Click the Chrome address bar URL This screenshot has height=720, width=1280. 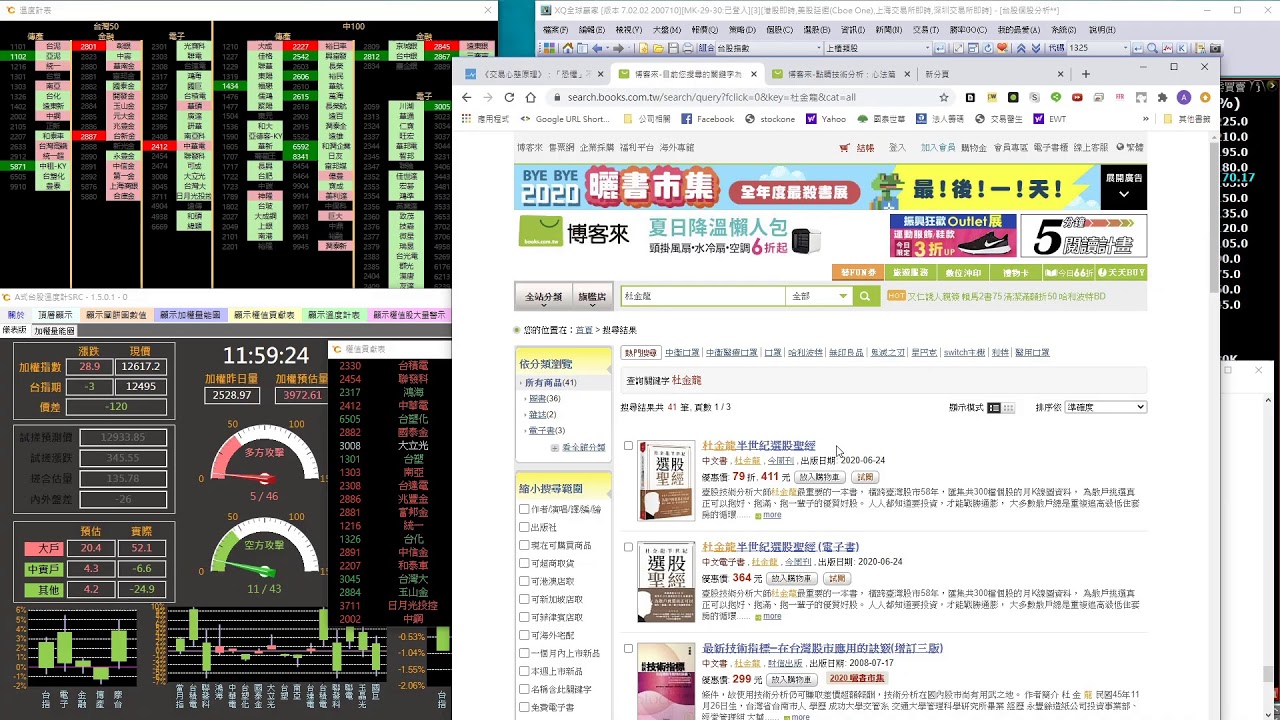tap(711, 97)
